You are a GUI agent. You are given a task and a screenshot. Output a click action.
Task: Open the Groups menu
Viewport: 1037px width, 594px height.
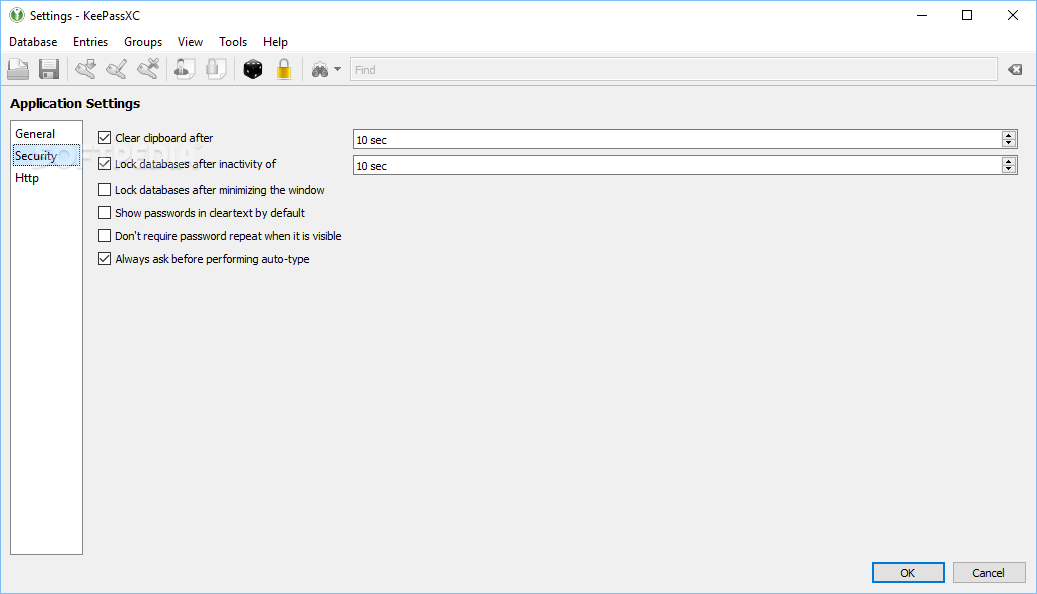pos(143,42)
